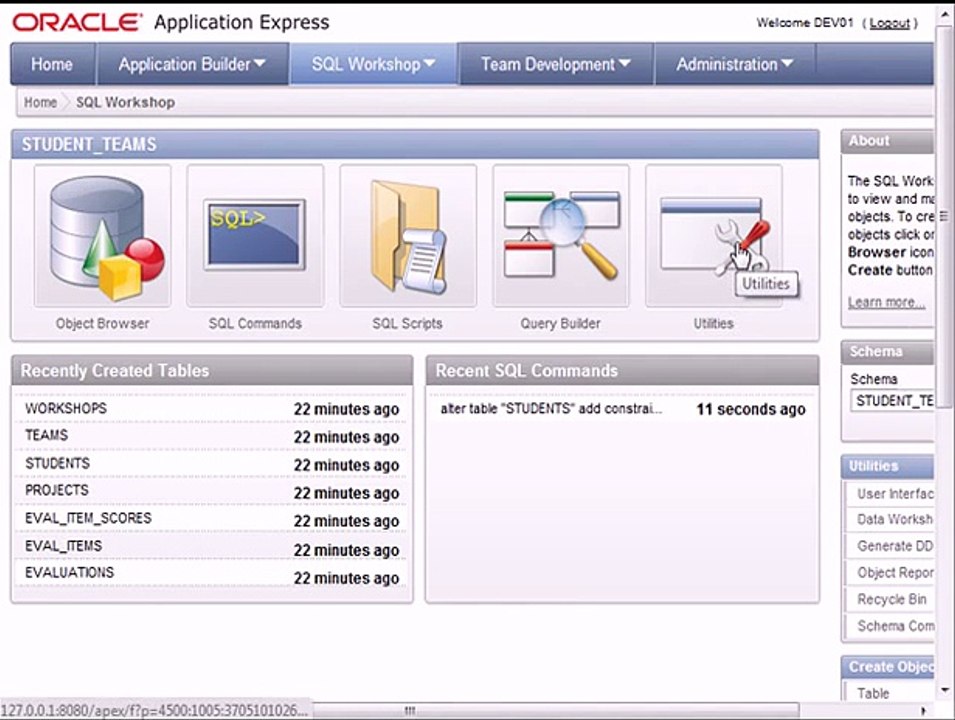Open Recycle Bin in Utilities sidebar

[892, 599]
